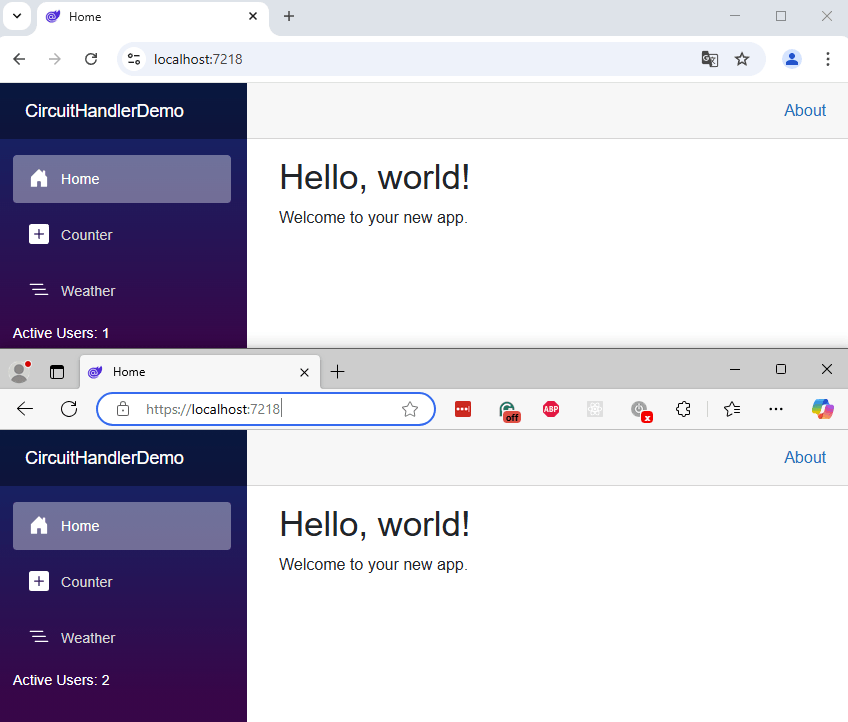Click red password manager extension icon in Edge
This screenshot has height=722, width=848.
point(463,409)
